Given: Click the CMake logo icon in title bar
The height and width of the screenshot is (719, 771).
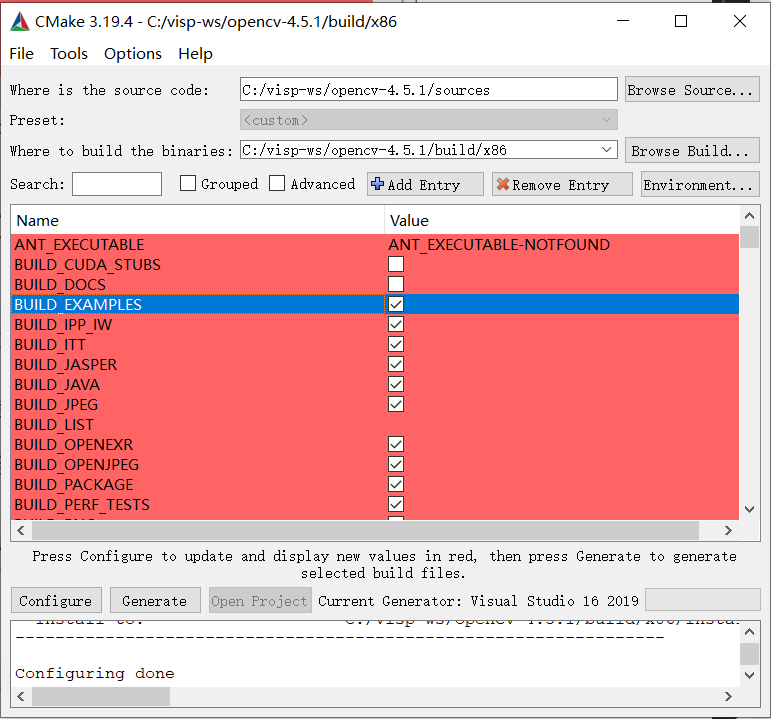Looking at the screenshot, I should click(20, 21).
